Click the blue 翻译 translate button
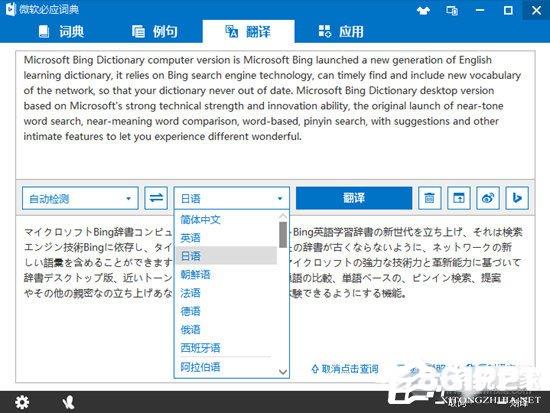Viewport: 550px width, 413px height. click(x=354, y=198)
